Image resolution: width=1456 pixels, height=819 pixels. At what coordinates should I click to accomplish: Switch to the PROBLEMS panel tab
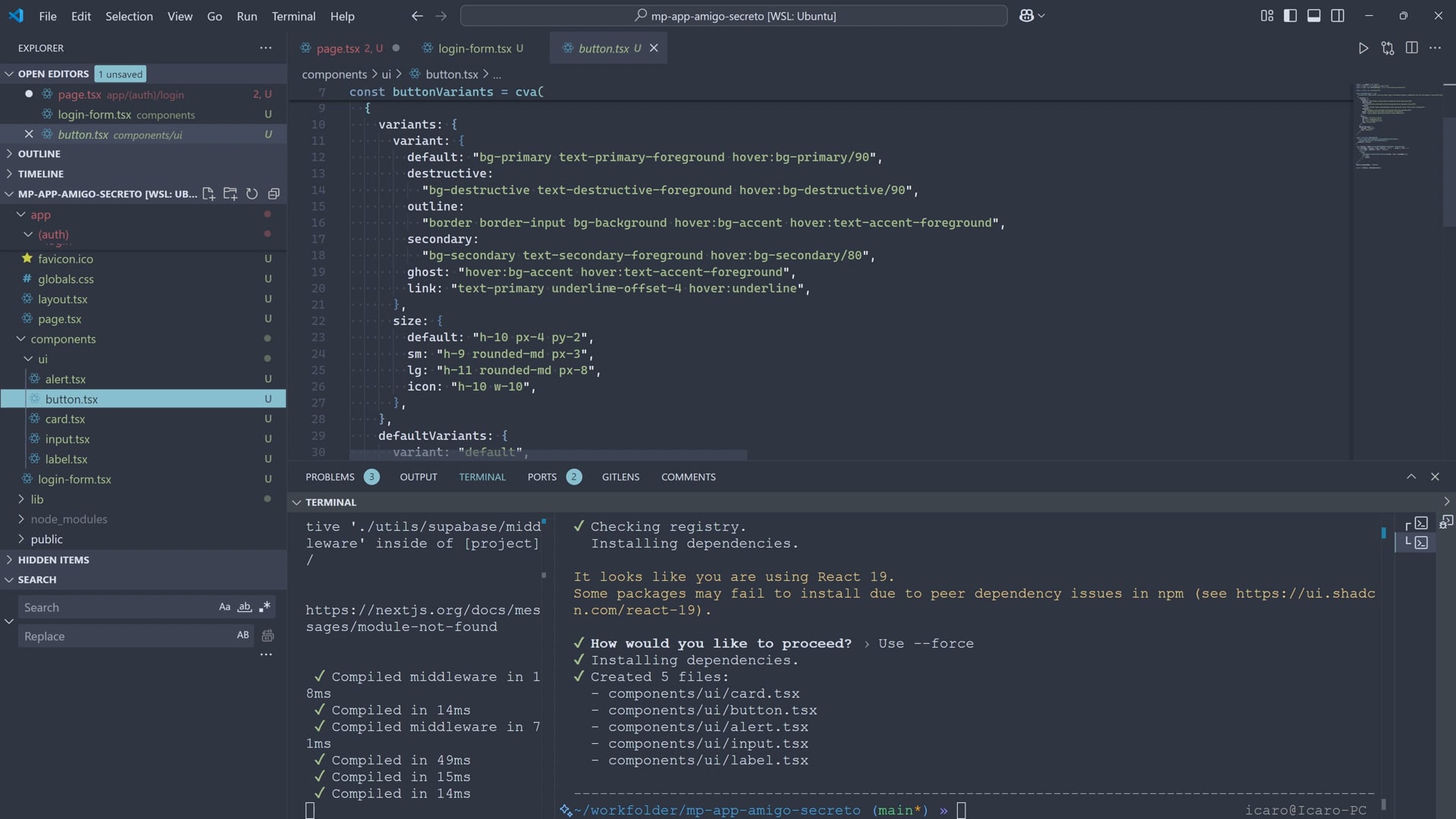[x=330, y=477]
